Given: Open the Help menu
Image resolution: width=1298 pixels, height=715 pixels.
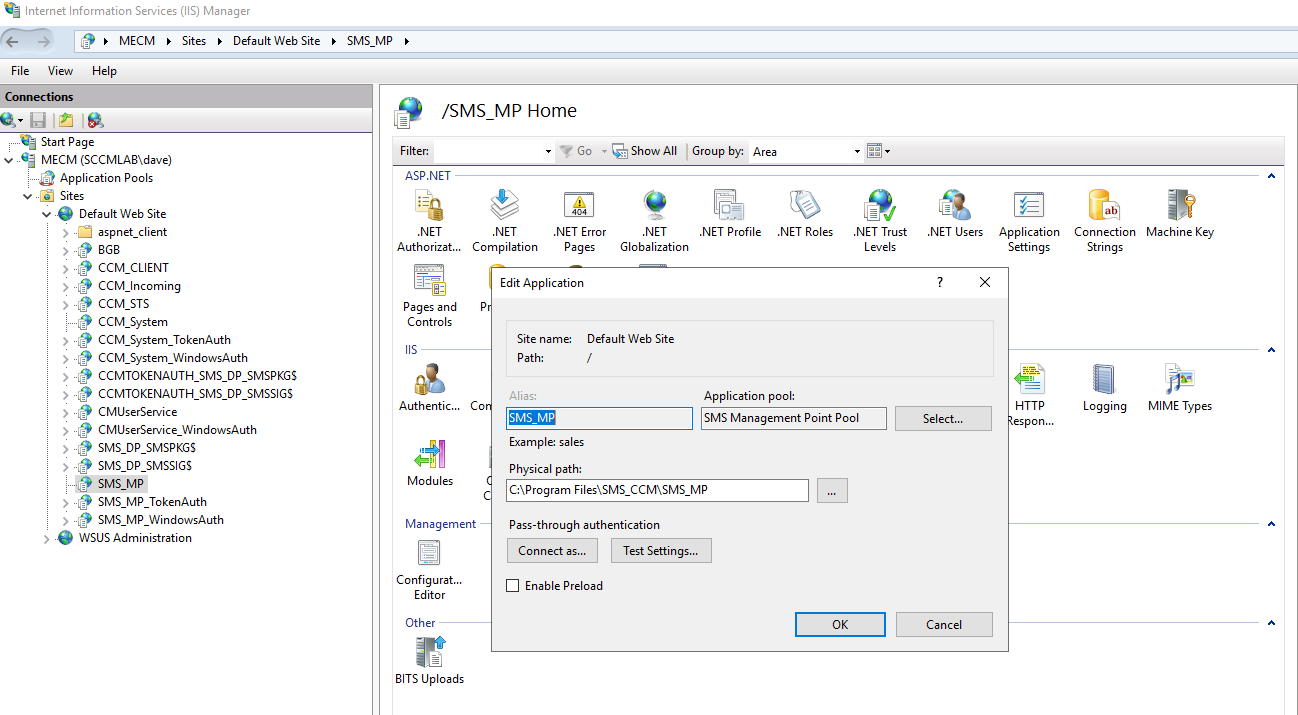Looking at the screenshot, I should [104, 71].
